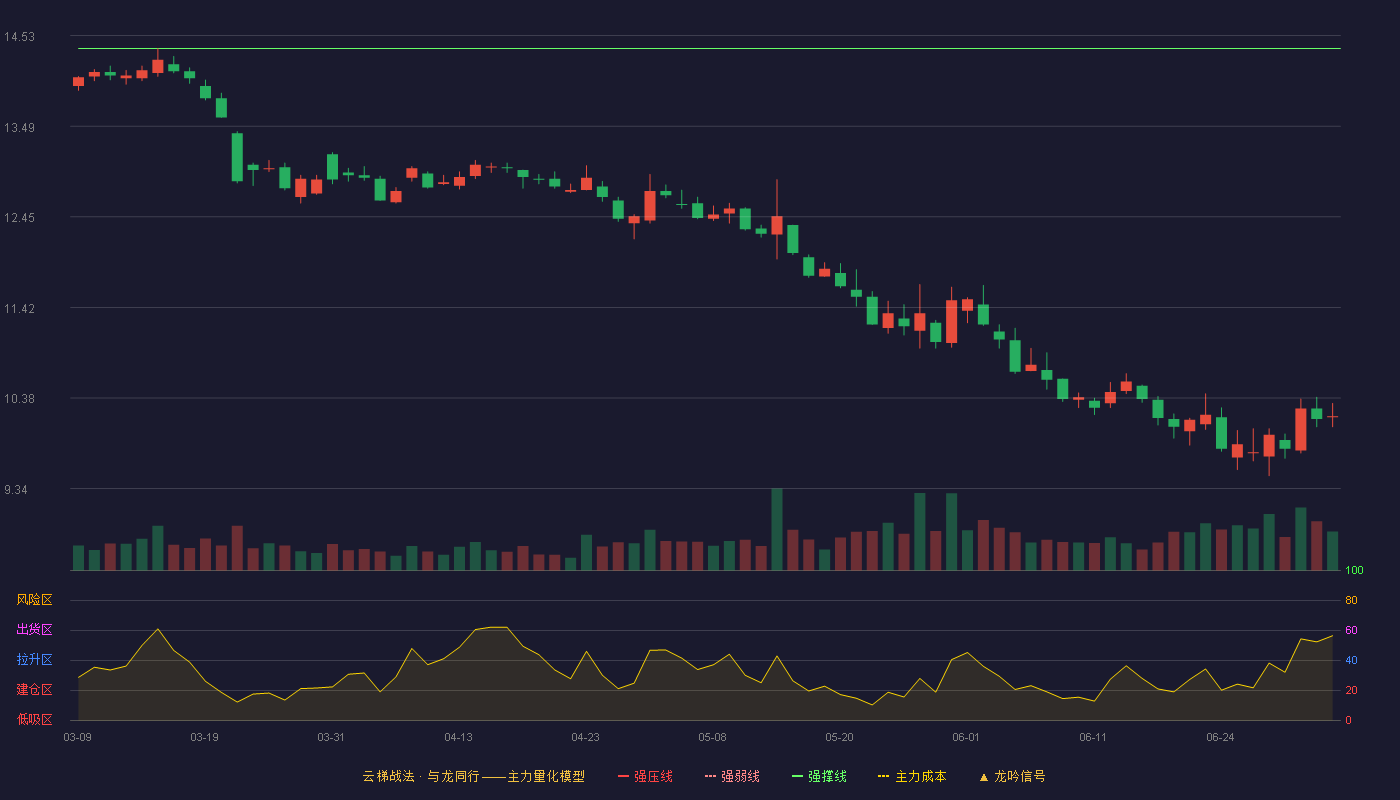Toggle the 强弱线 legend series
The height and width of the screenshot is (800, 1400).
pos(732,776)
